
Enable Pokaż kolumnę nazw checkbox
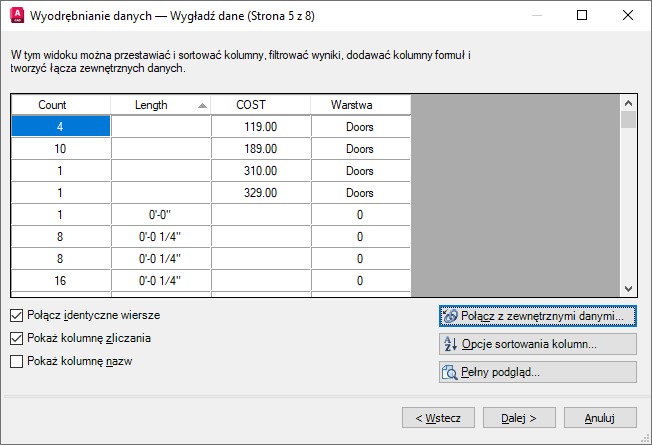click(x=17, y=361)
